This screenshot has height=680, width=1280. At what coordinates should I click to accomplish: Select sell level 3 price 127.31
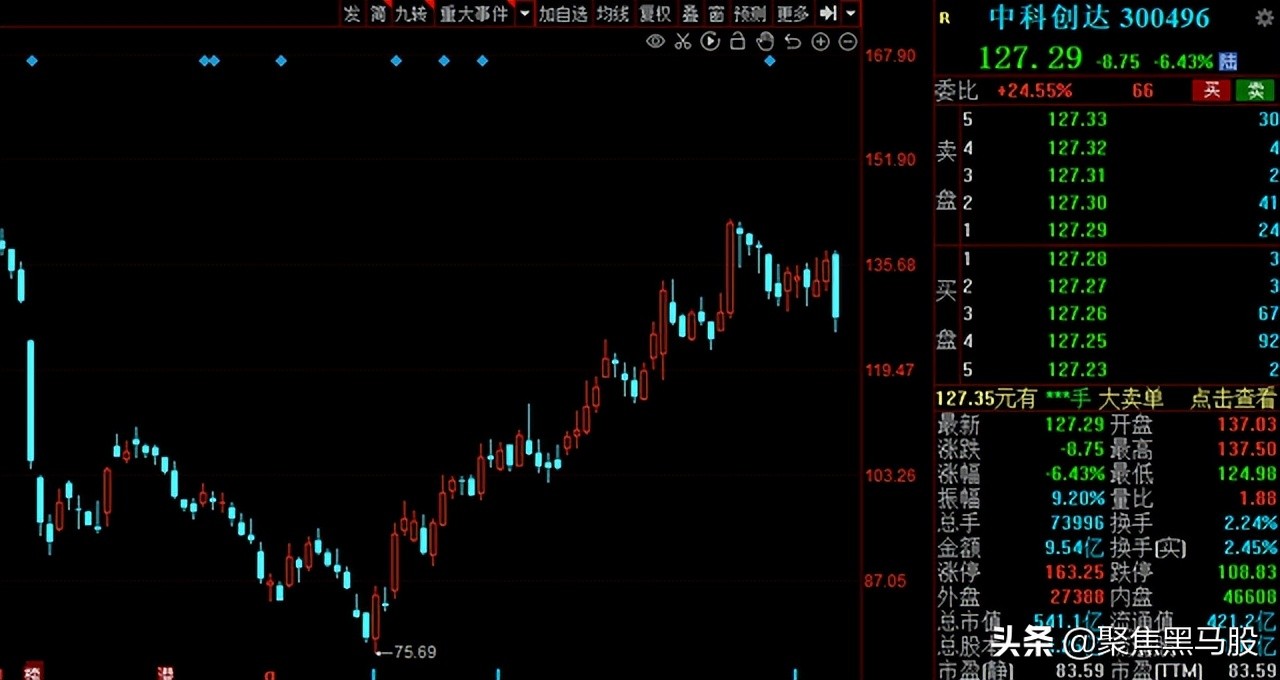(1077, 175)
